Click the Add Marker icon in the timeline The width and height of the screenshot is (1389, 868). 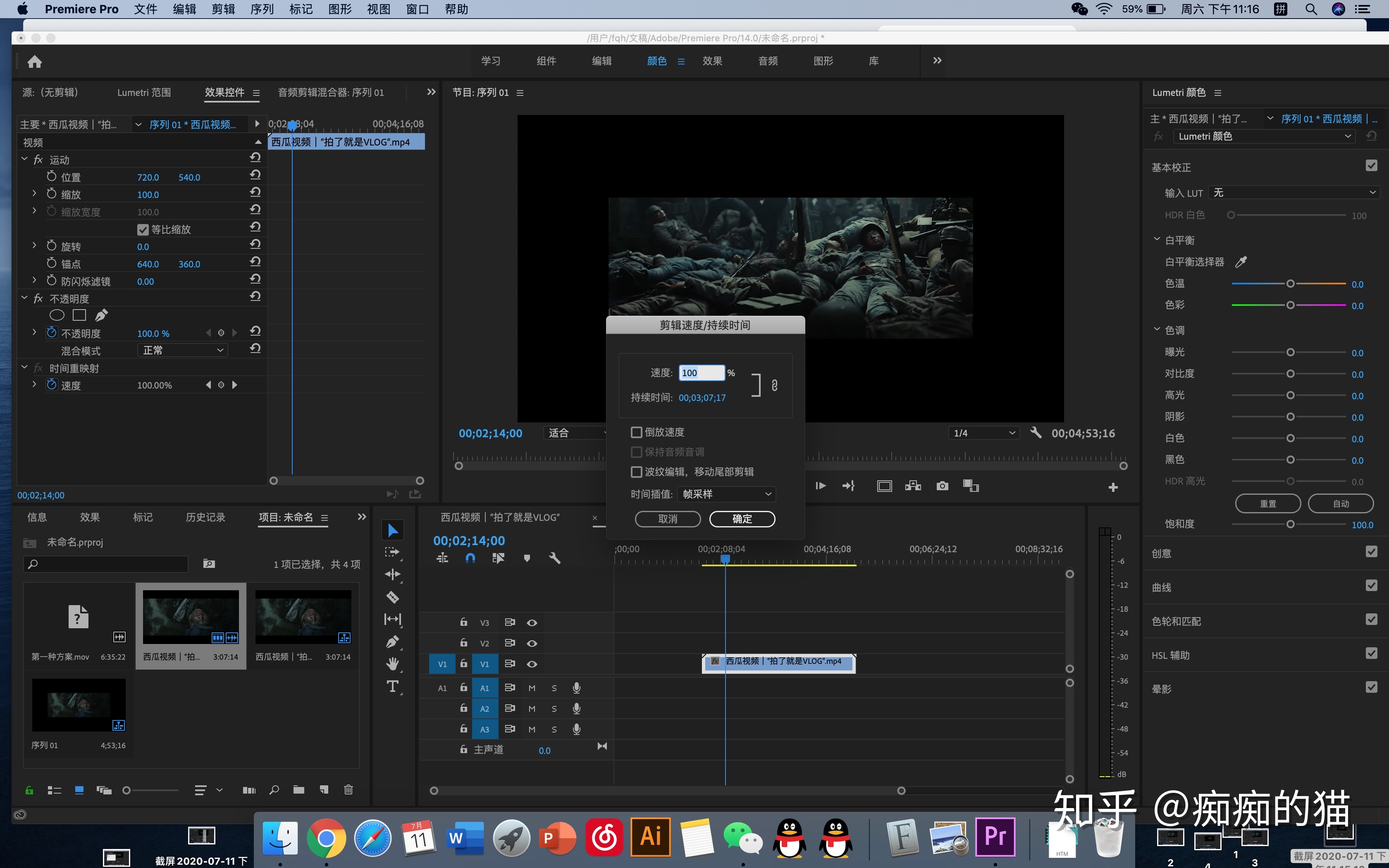click(527, 558)
